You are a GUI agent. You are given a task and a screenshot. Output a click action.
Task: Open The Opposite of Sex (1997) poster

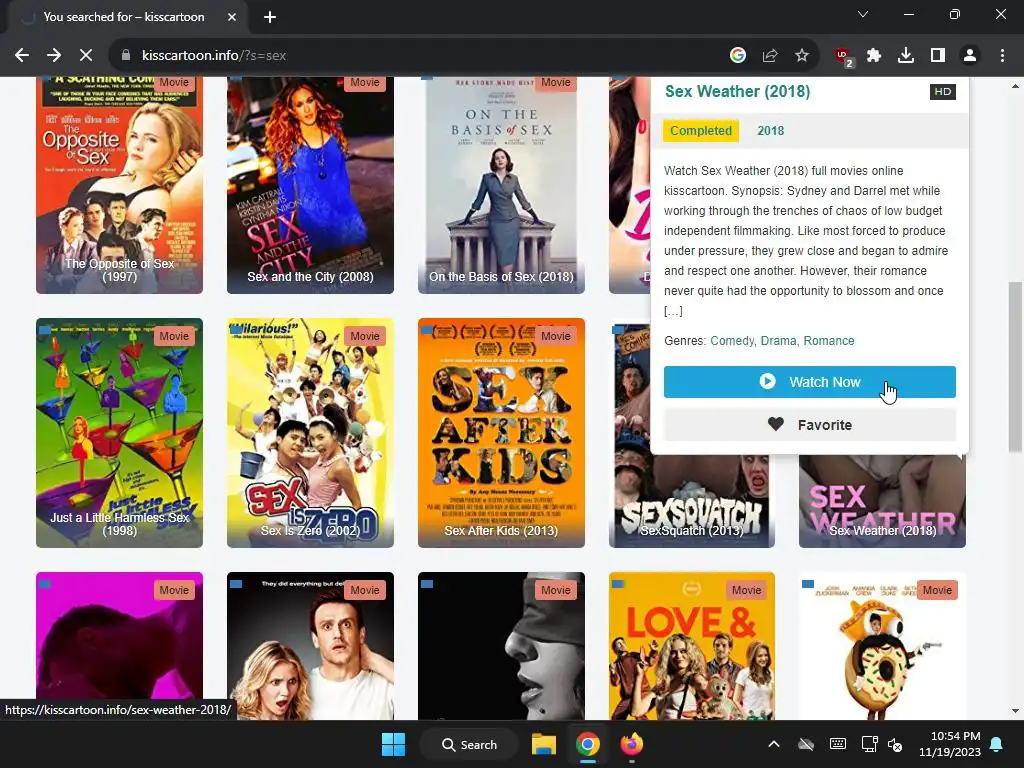tap(120, 185)
